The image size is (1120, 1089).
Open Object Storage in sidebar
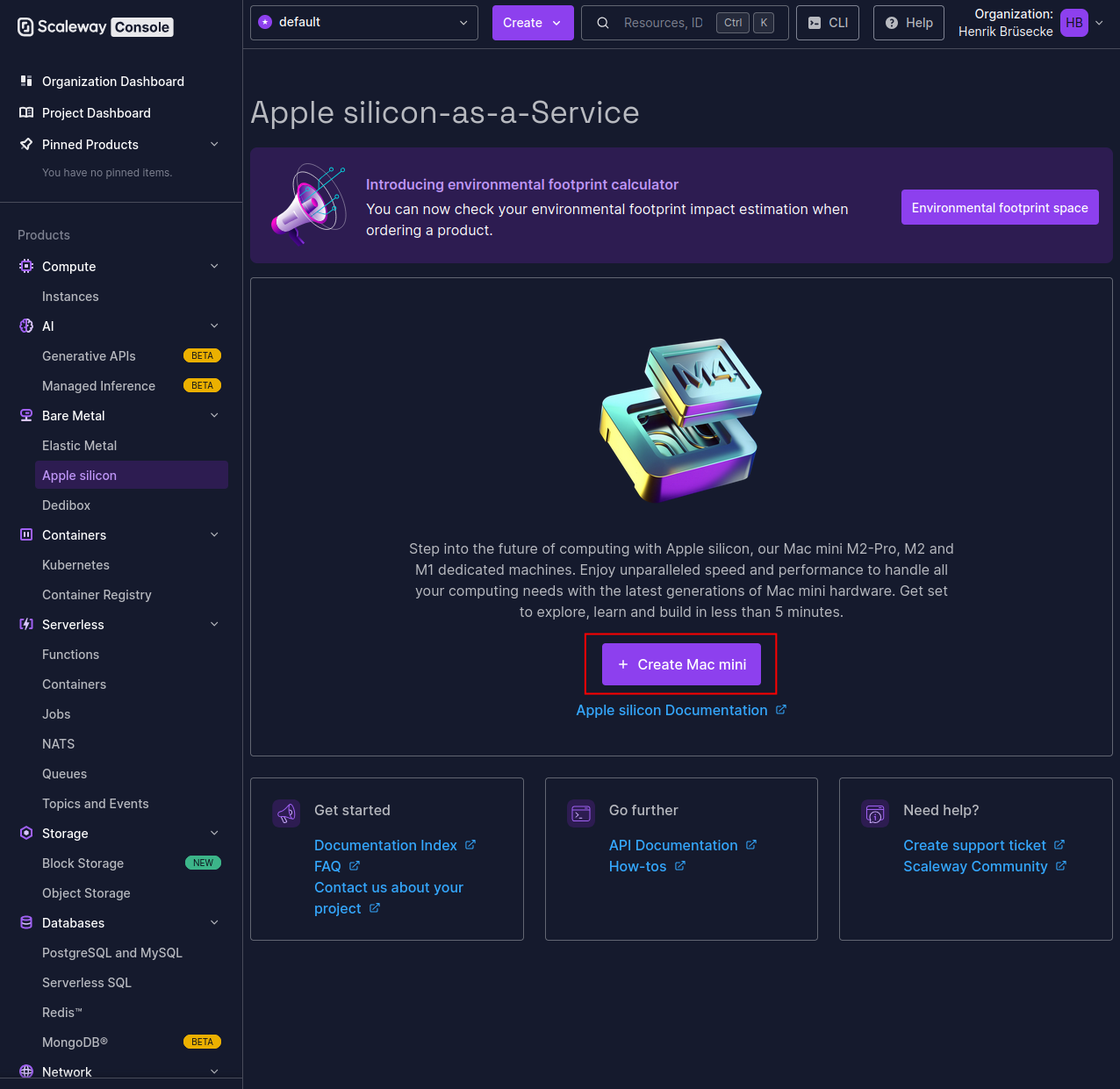tap(132, 893)
